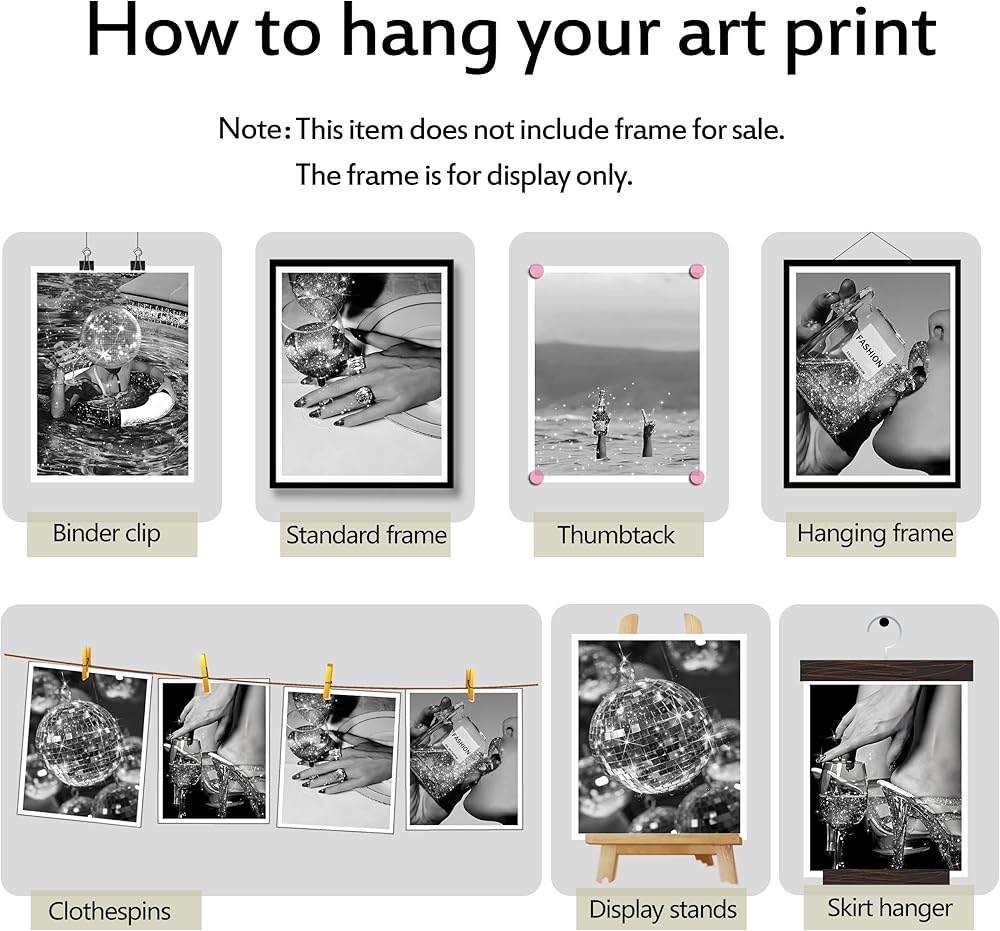Select the Hanging frame label
Viewport: 1000px width, 931px height.
[x=874, y=533]
